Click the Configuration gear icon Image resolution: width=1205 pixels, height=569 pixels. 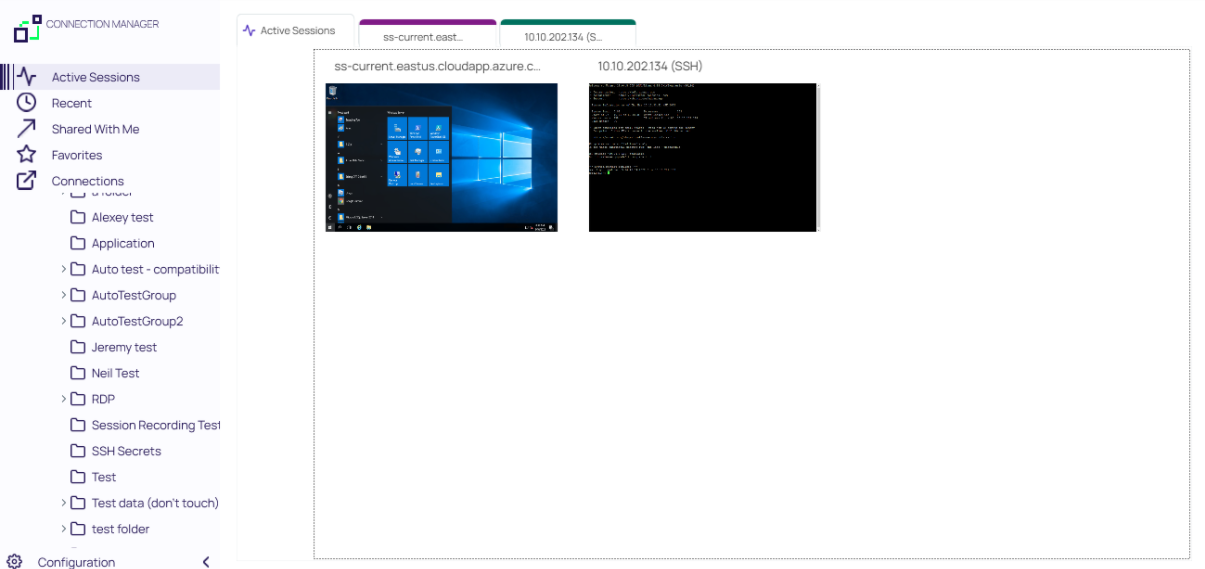pyautogui.click(x=15, y=562)
